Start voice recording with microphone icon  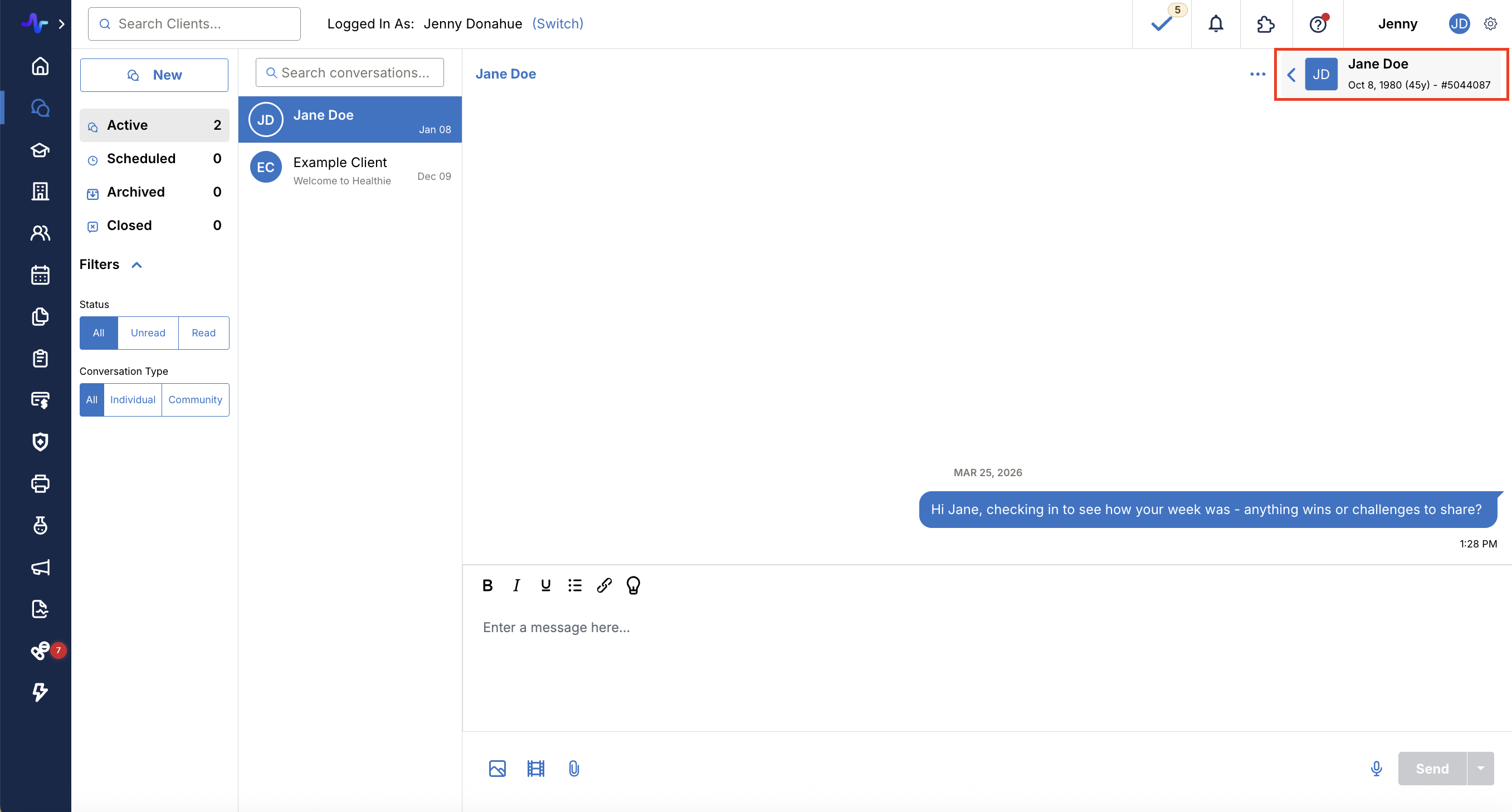coord(1376,768)
